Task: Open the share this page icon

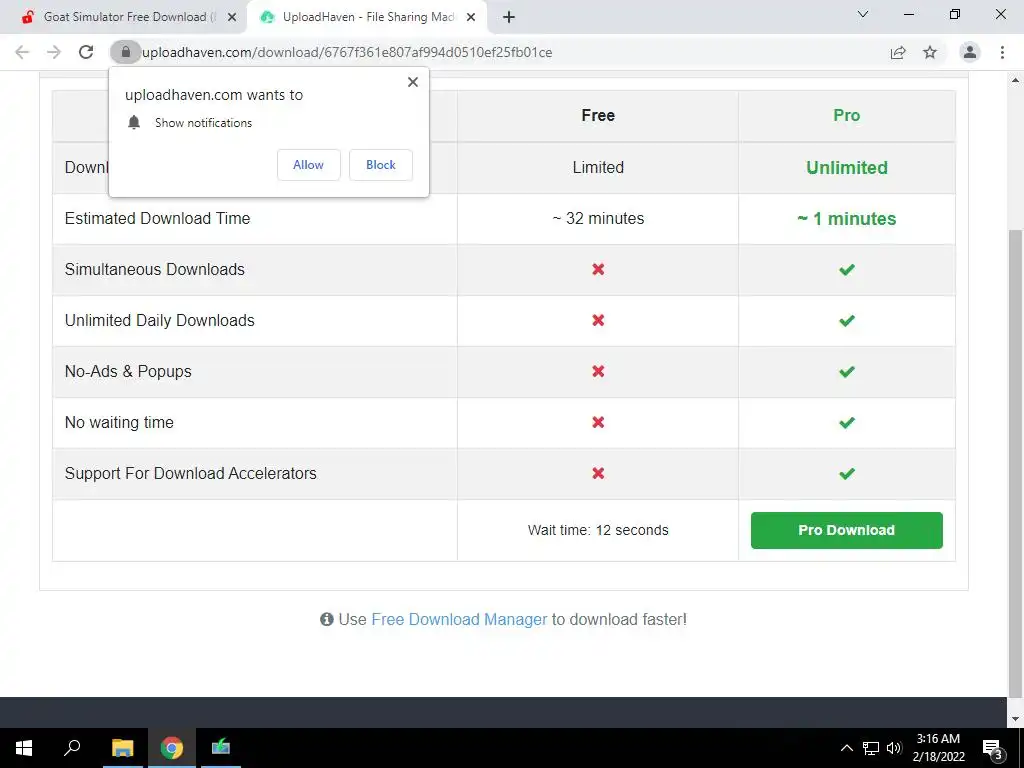Action: tap(898, 52)
